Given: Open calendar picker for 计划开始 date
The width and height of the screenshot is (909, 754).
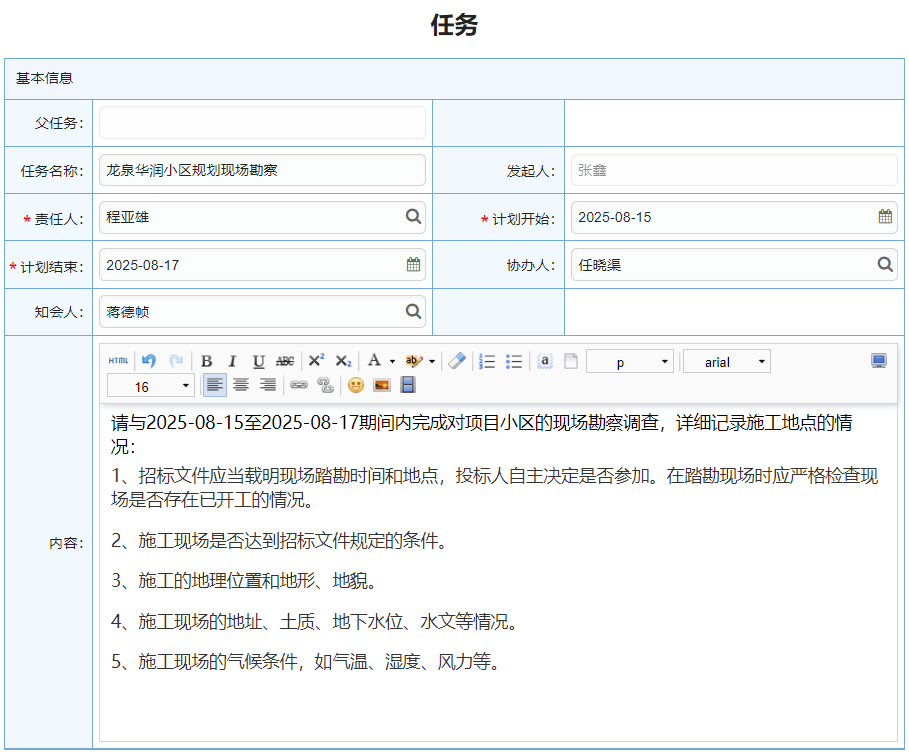Looking at the screenshot, I should coord(885,217).
